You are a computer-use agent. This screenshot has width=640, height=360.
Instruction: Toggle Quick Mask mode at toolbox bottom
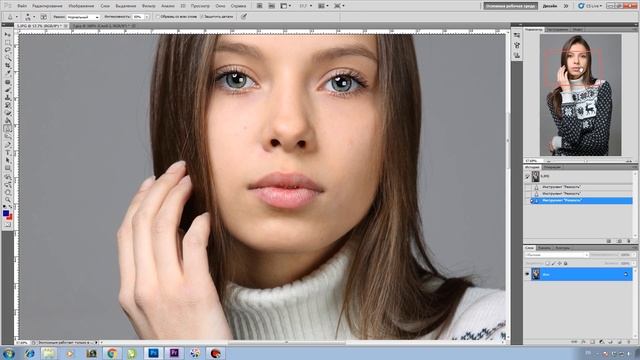point(7,224)
